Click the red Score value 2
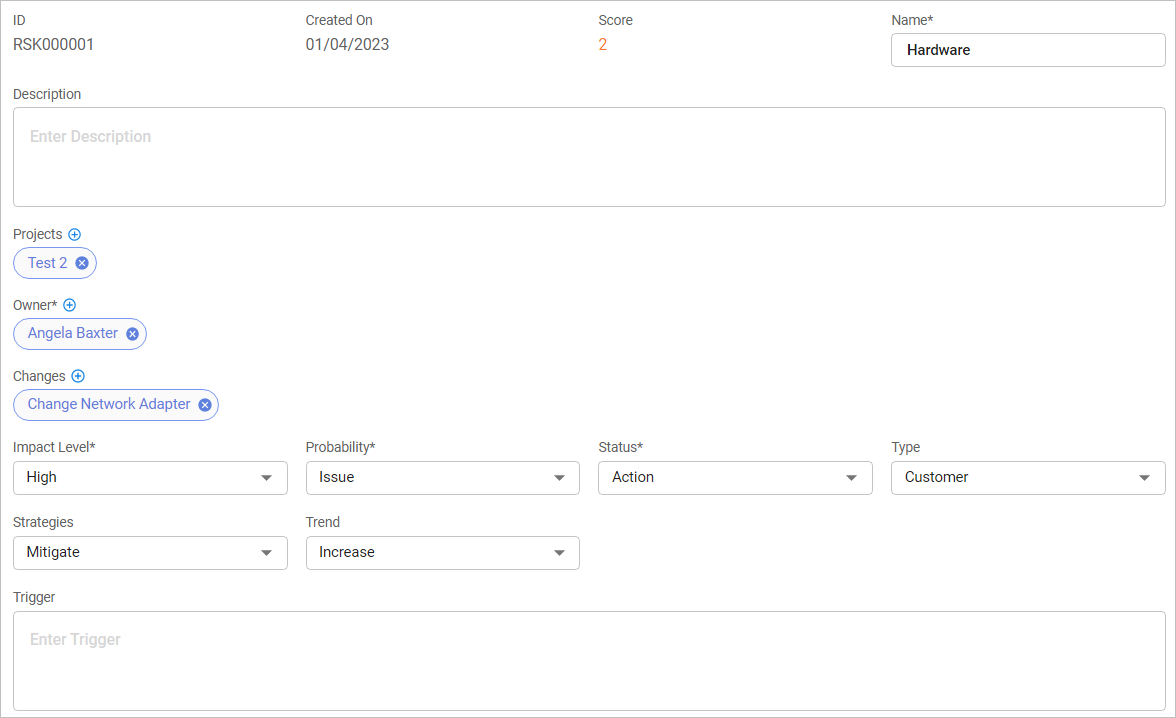The width and height of the screenshot is (1176, 718). tap(603, 45)
